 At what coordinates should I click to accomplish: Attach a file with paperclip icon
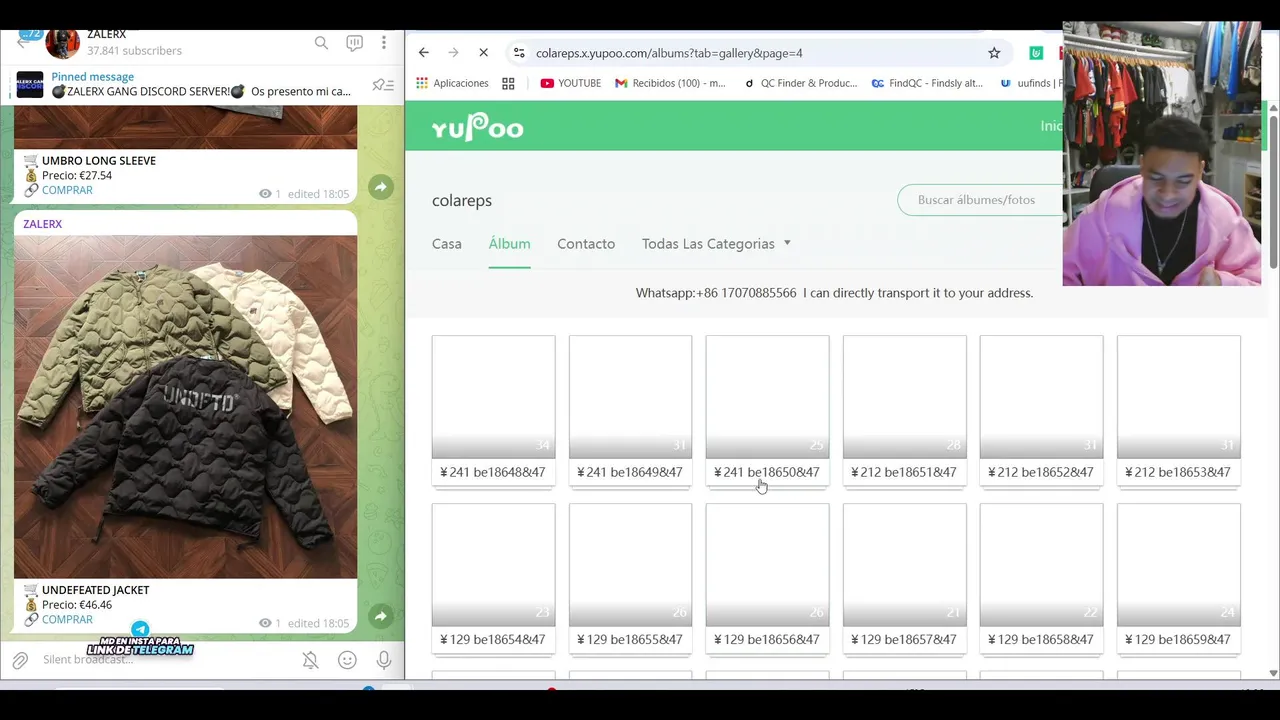coord(20,660)
